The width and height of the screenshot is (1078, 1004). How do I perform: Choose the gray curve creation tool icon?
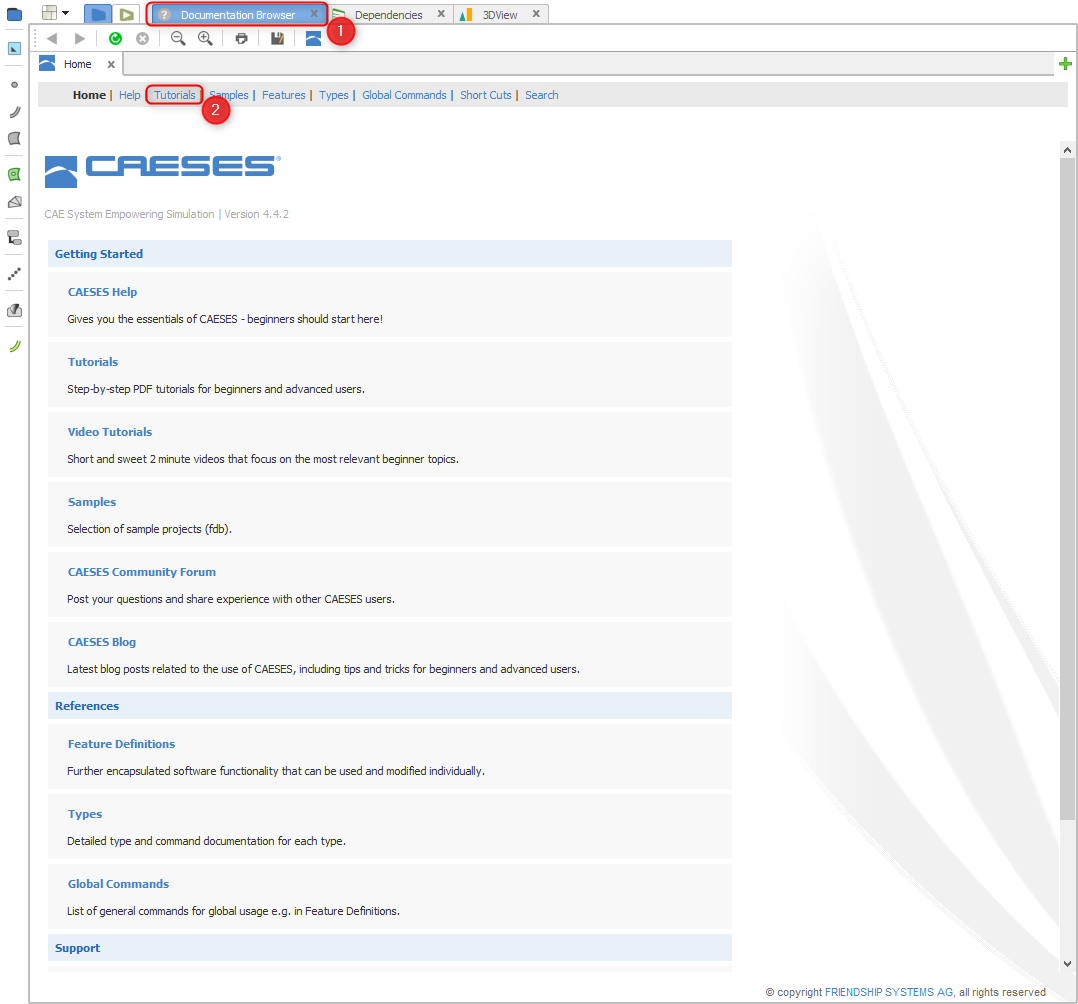tap(14, 111)
